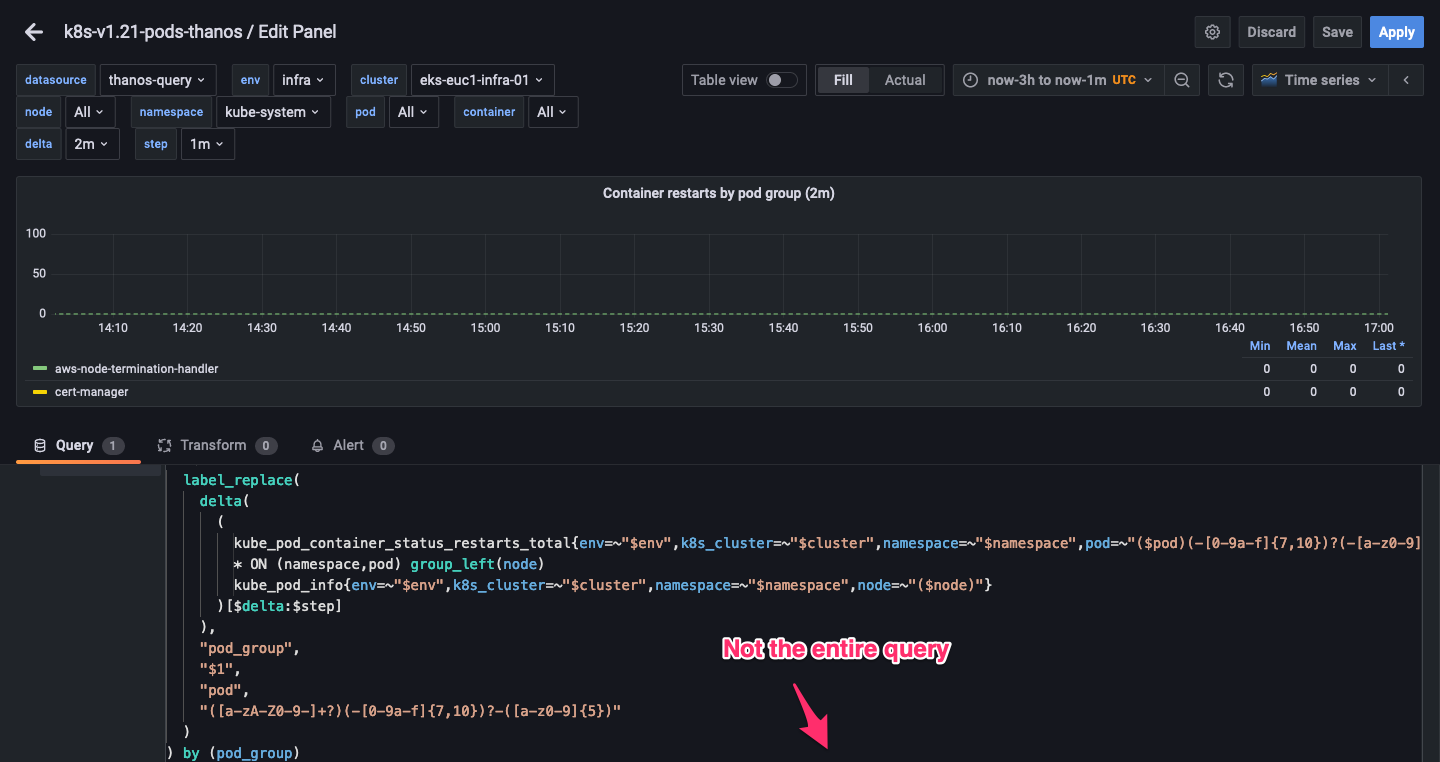
Task: Open the Transform tab
Action: (213, 445)
